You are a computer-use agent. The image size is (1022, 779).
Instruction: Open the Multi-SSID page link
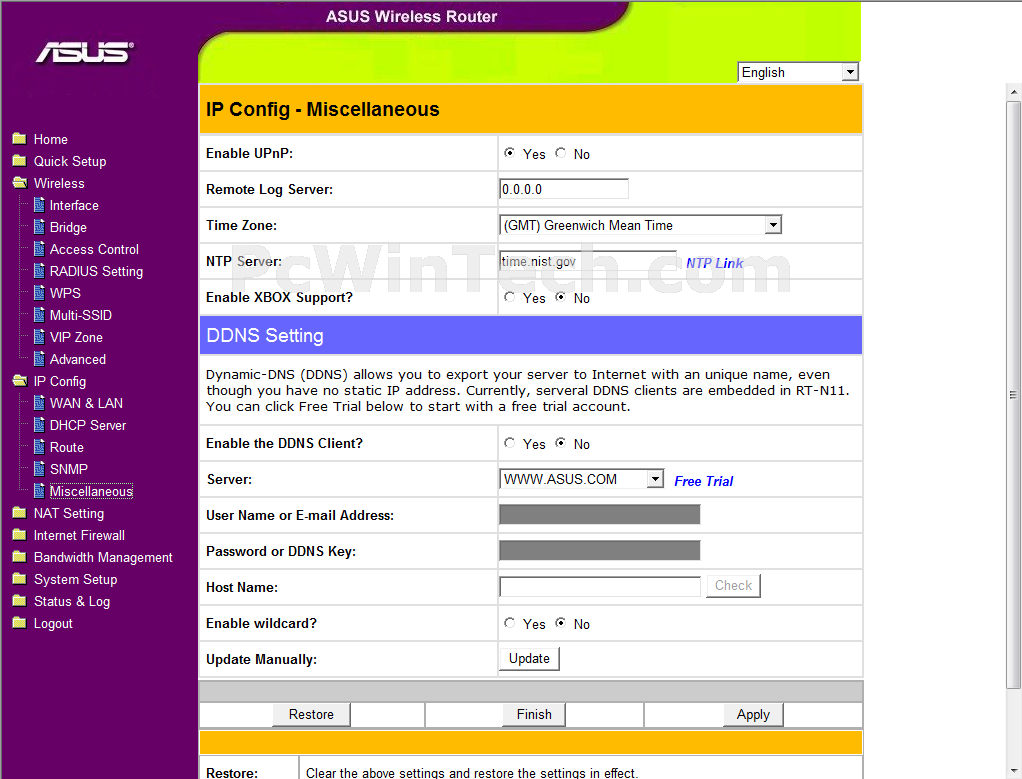point(81,316)
